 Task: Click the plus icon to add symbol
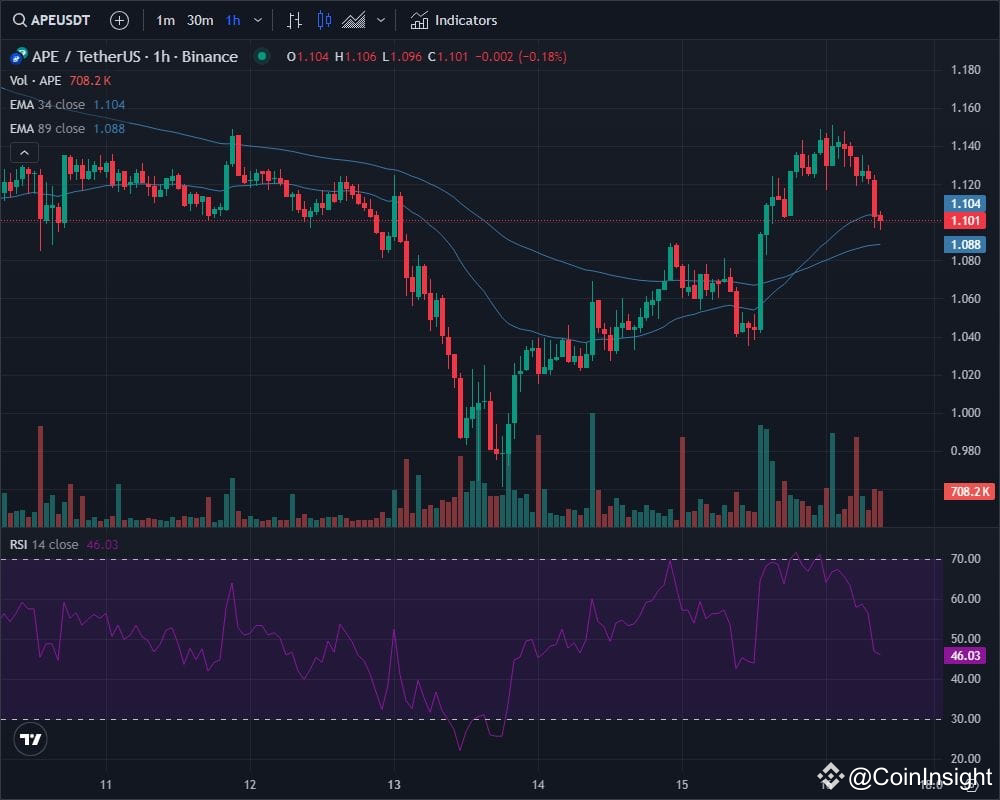coord(118,20)
